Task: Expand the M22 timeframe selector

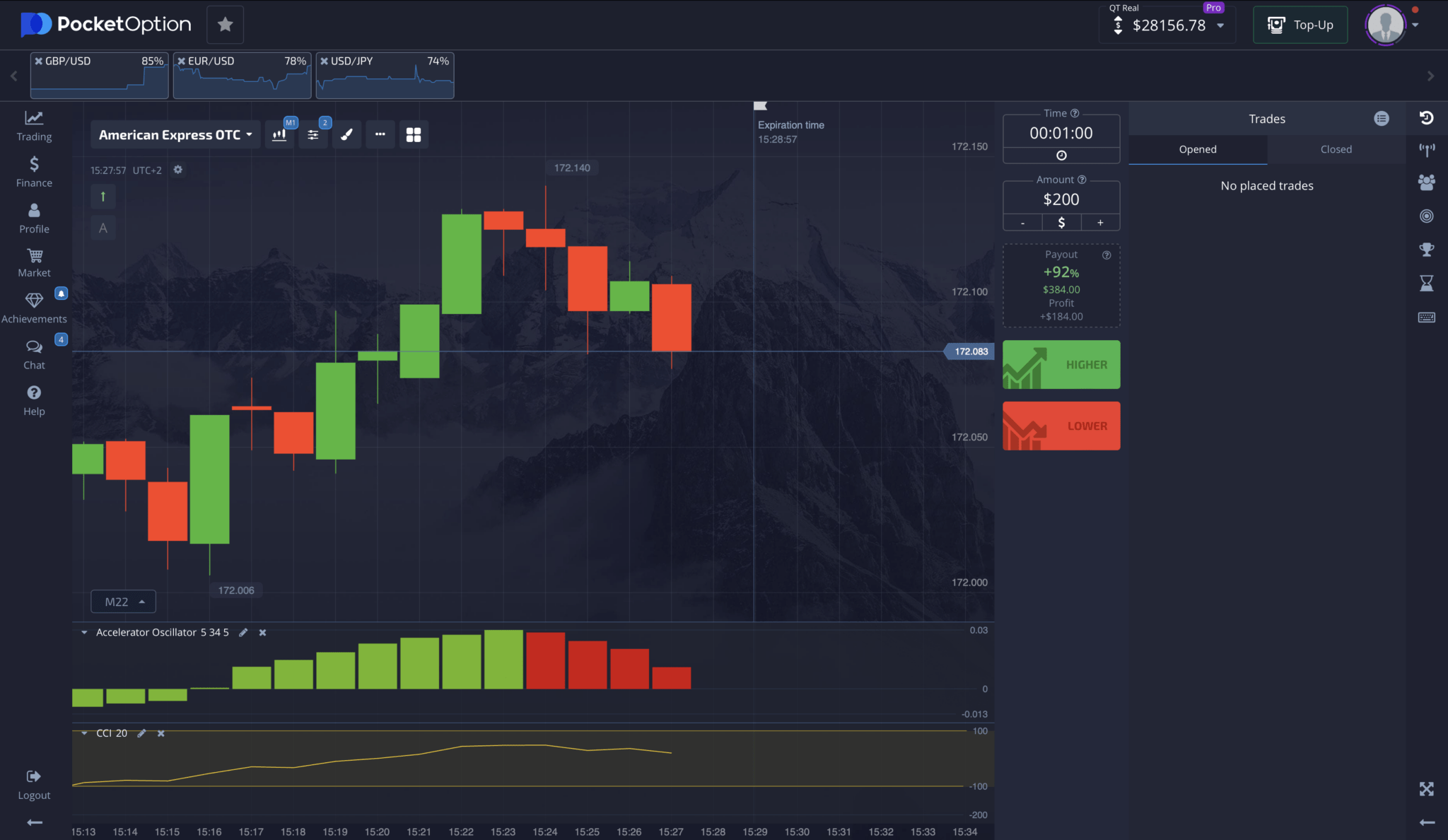Action: coord(123,601)
